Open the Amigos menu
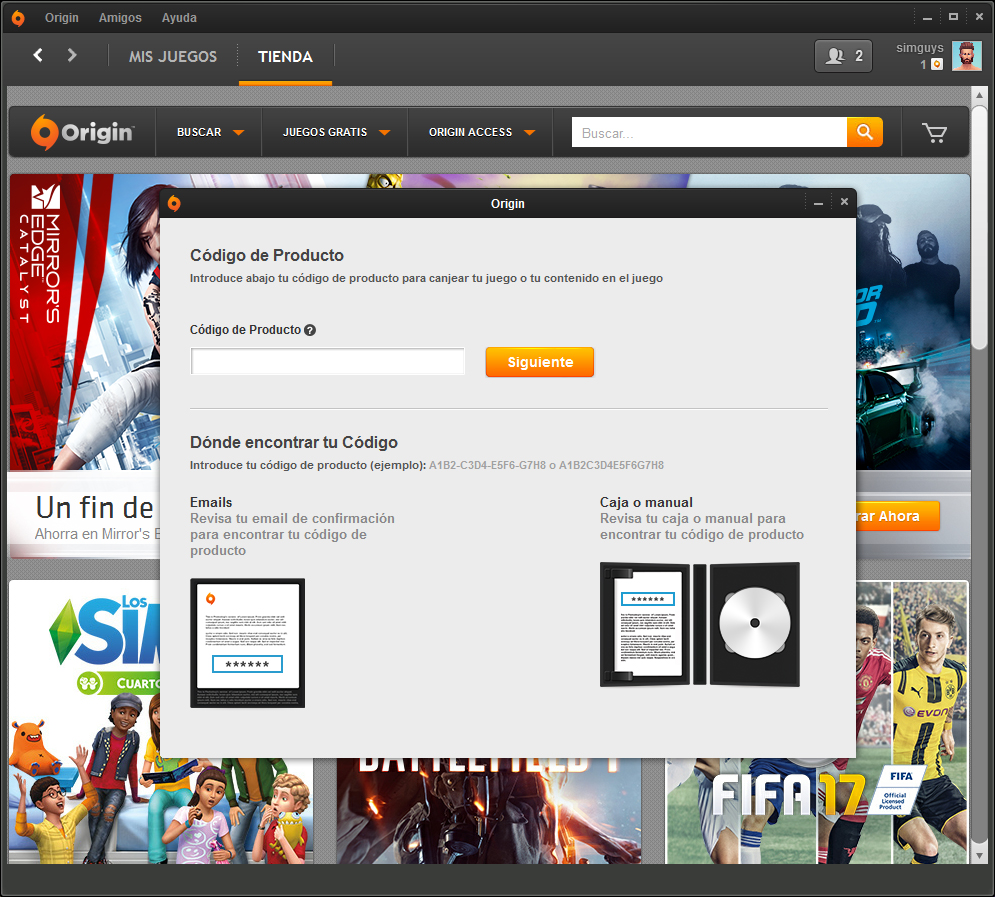The image size is (995, 897). coord(120,18)
